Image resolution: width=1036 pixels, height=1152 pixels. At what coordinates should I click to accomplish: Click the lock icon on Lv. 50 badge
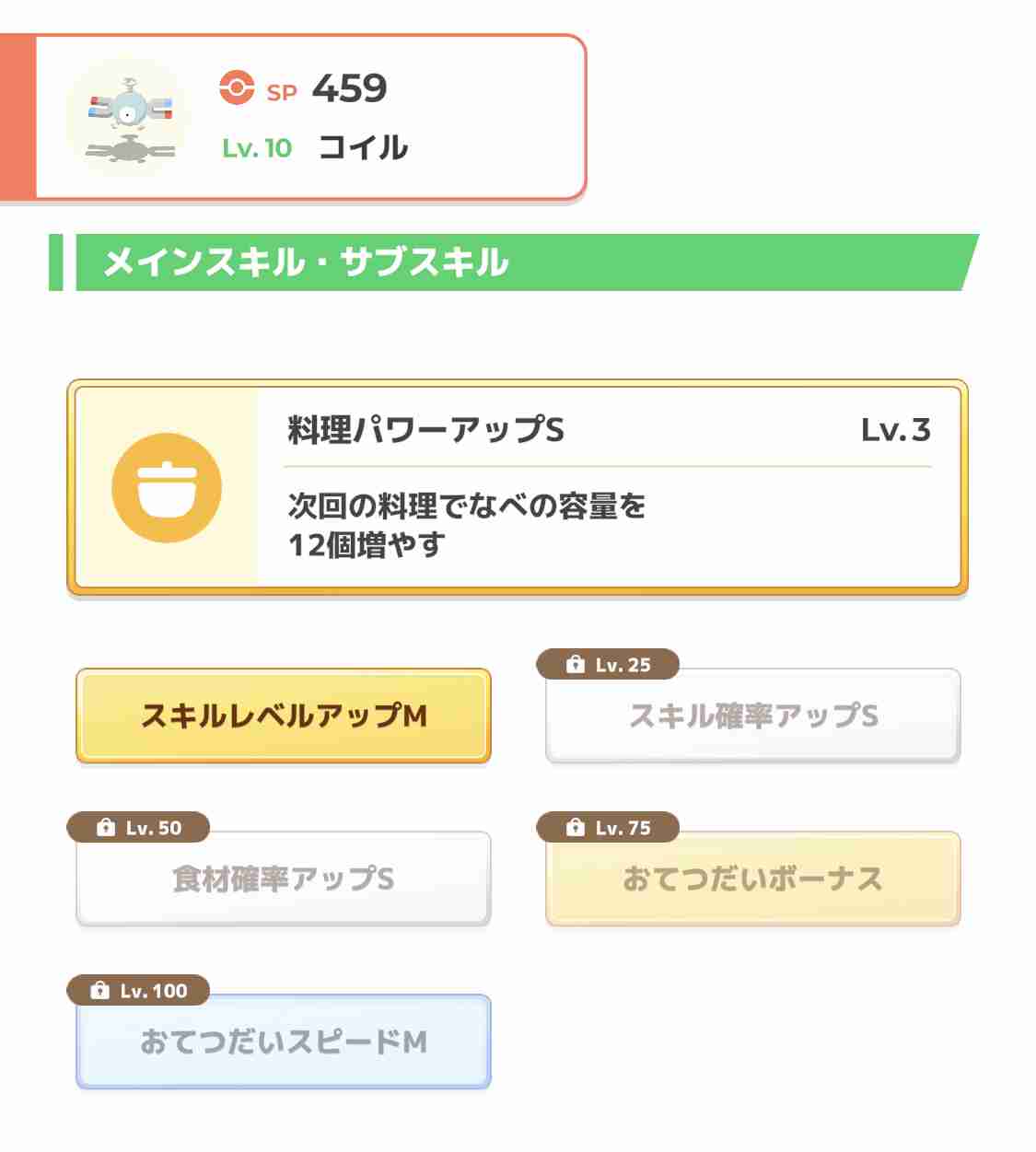pyautogui.click(x=106, y=827)
